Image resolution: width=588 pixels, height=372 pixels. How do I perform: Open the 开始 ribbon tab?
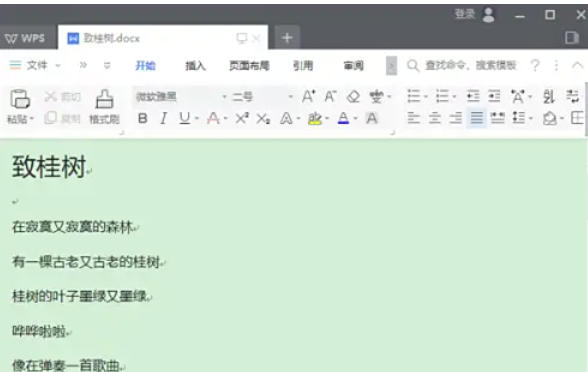[146, 66]
